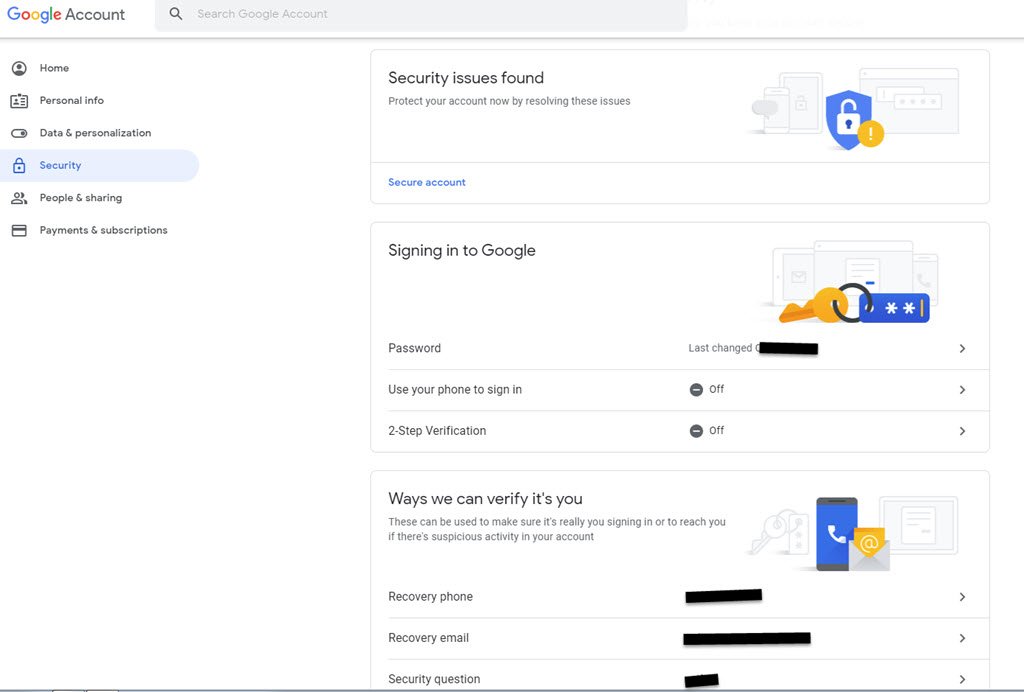The image size is (1024, 692).
Task: Click the Off text beside 2-Step Verification
Action: pos(716,430)
